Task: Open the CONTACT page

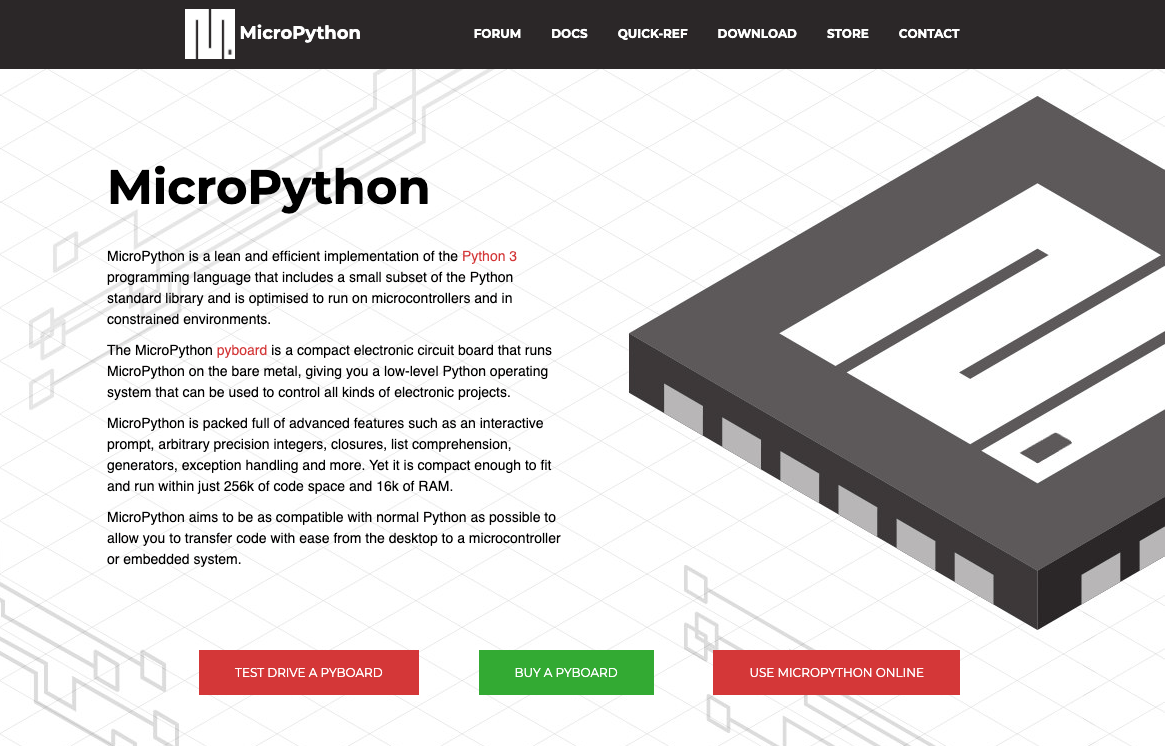Action: click(x=928, y=34)
